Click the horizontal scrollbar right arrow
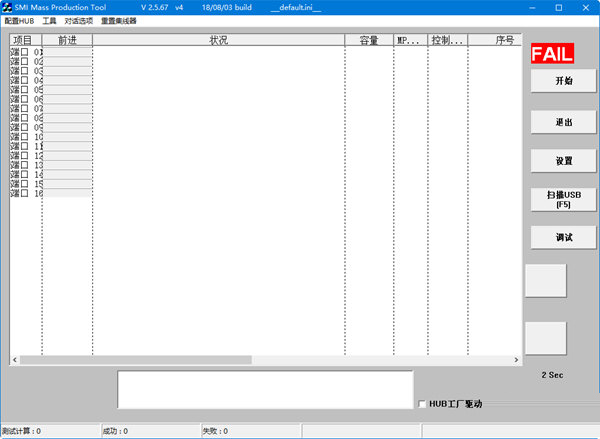 point(516,360)
